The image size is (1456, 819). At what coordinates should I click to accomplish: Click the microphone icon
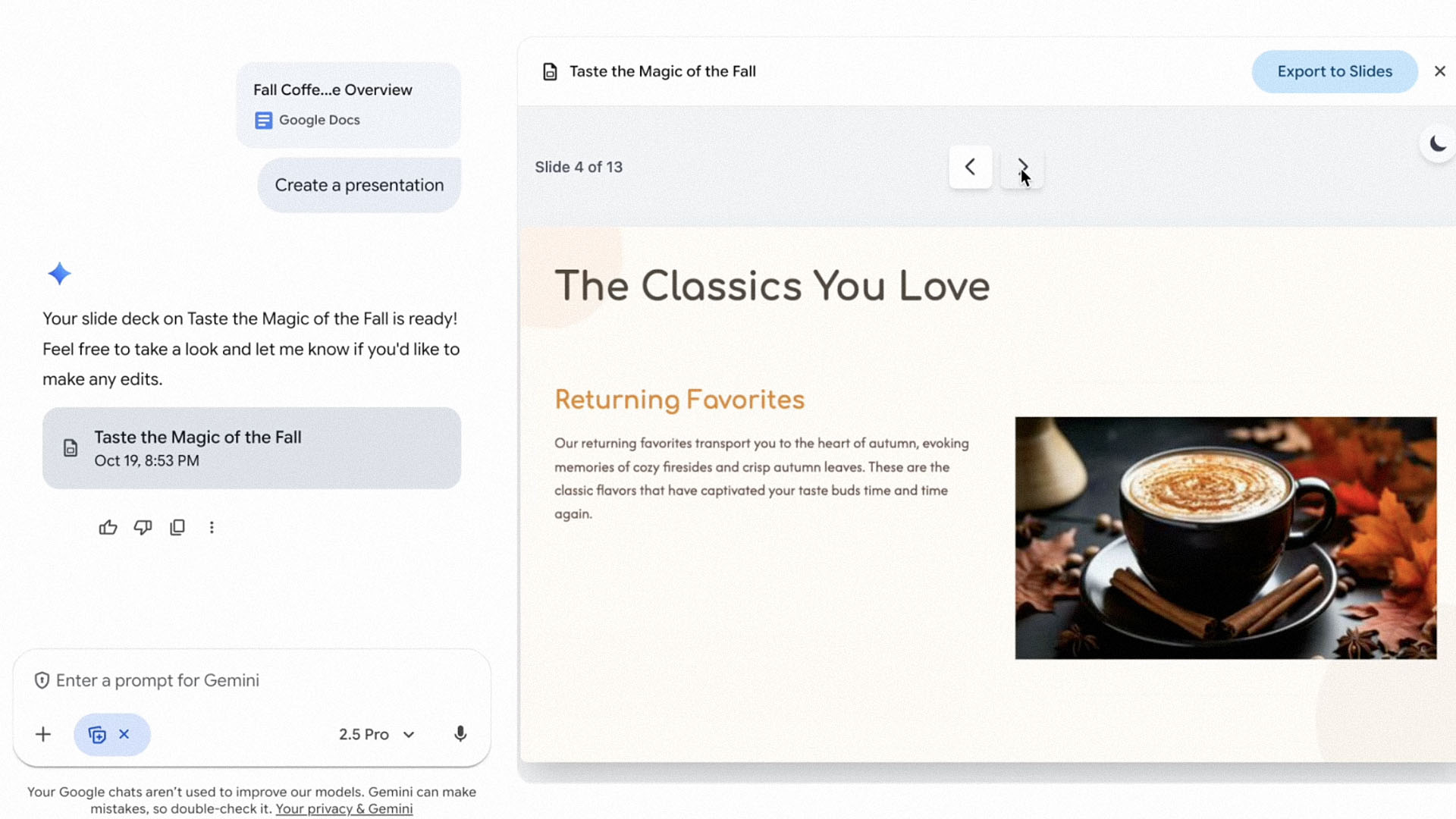point(460,734)
